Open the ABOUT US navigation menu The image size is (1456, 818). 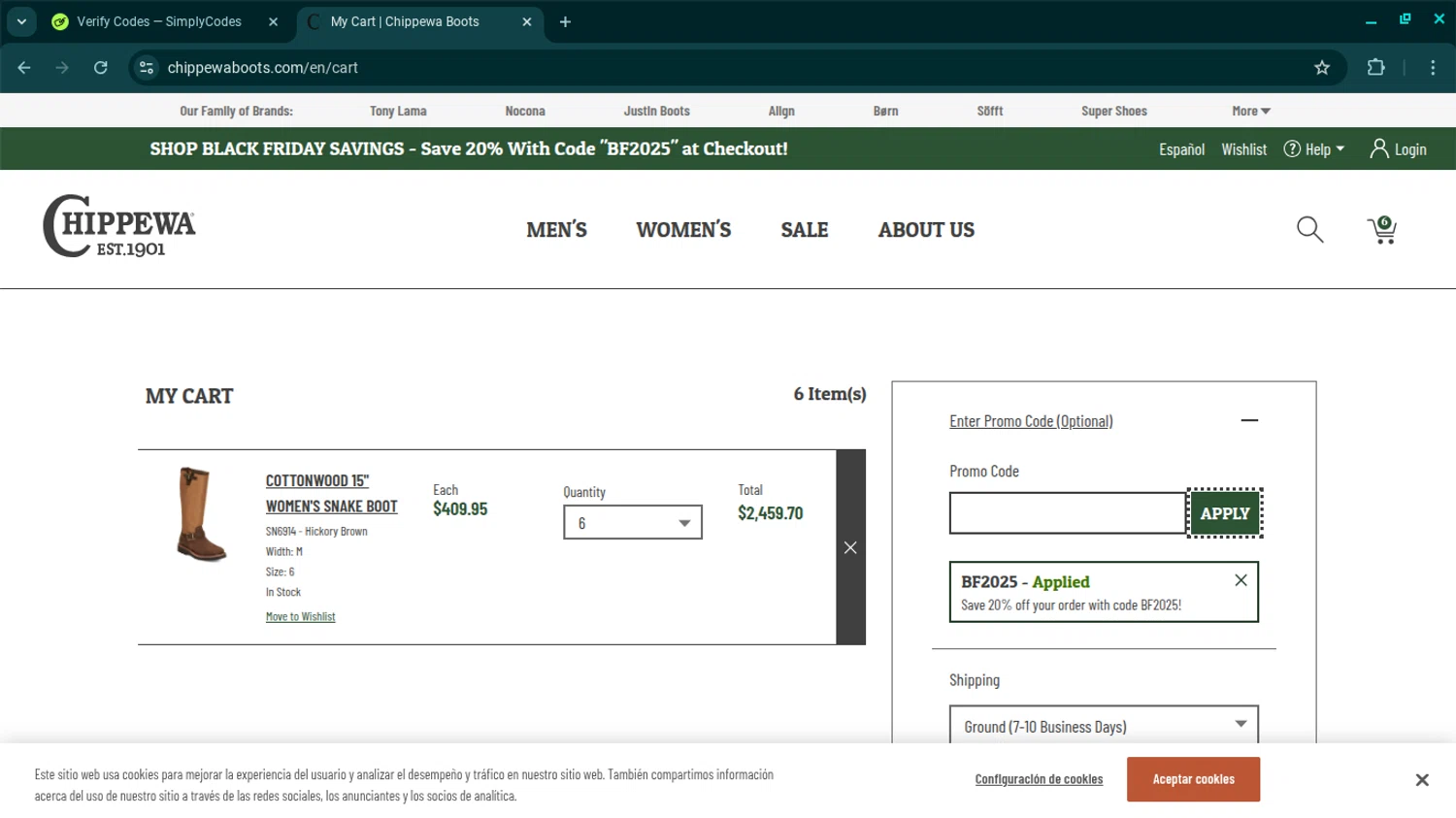926,230
